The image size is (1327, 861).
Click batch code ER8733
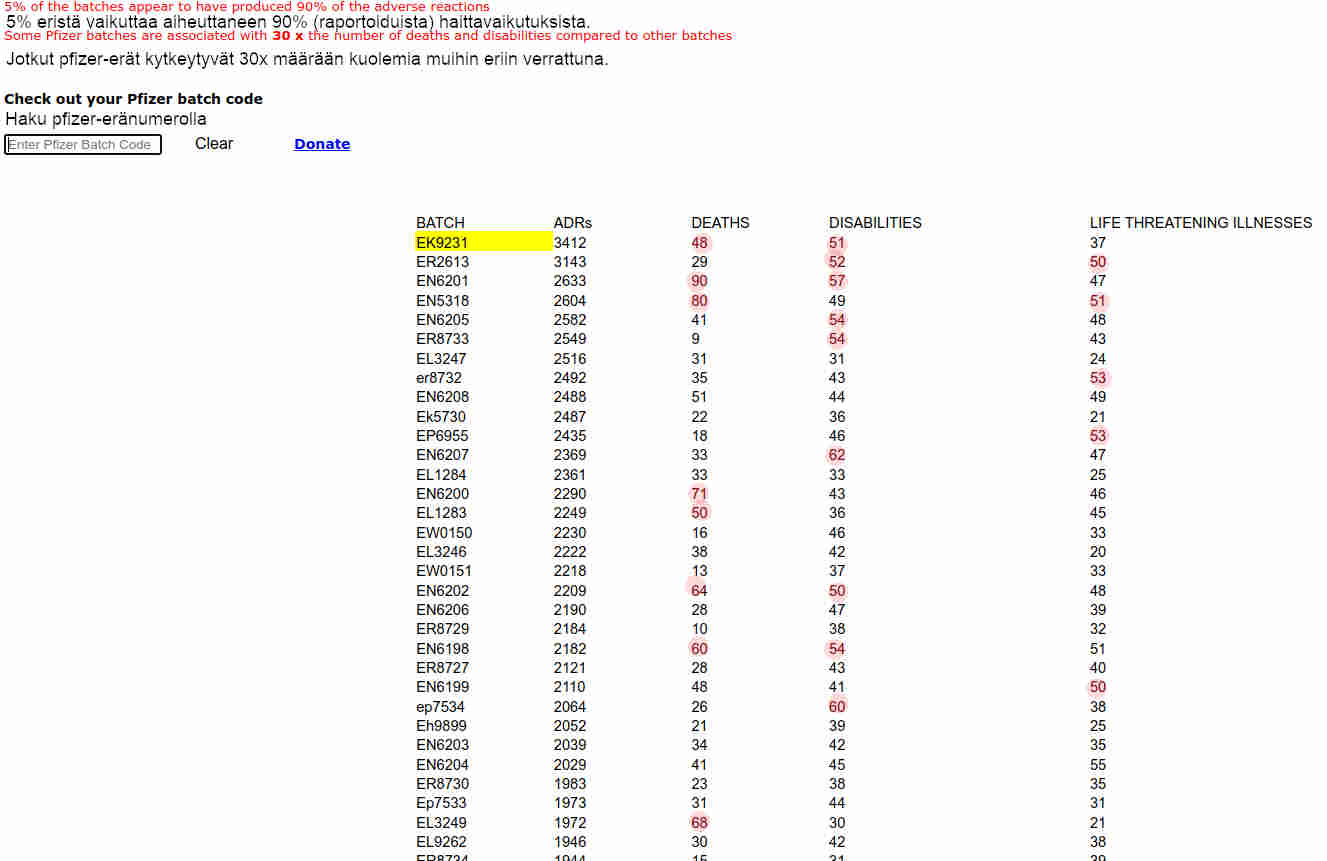coord(442,339)
